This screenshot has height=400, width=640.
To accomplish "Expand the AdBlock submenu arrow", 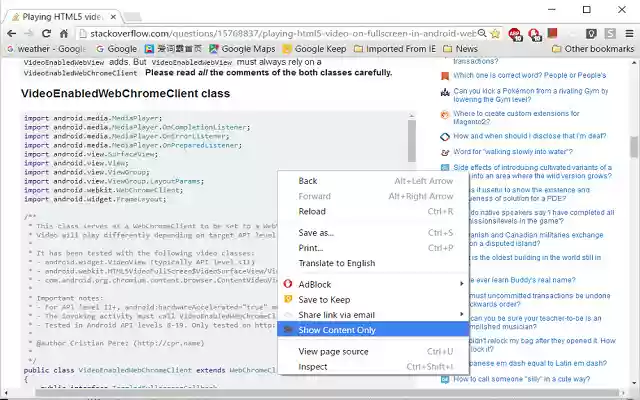I will click(462, 284).
